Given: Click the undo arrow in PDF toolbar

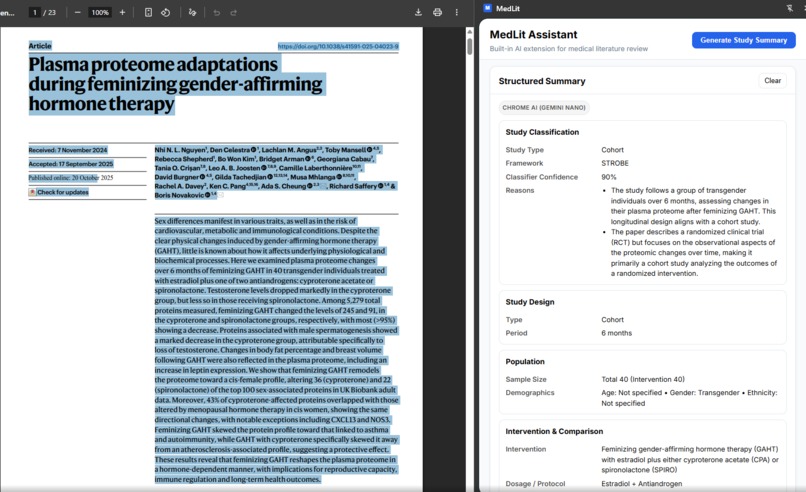Looking at the screenshot, I should tap(216, 12).
